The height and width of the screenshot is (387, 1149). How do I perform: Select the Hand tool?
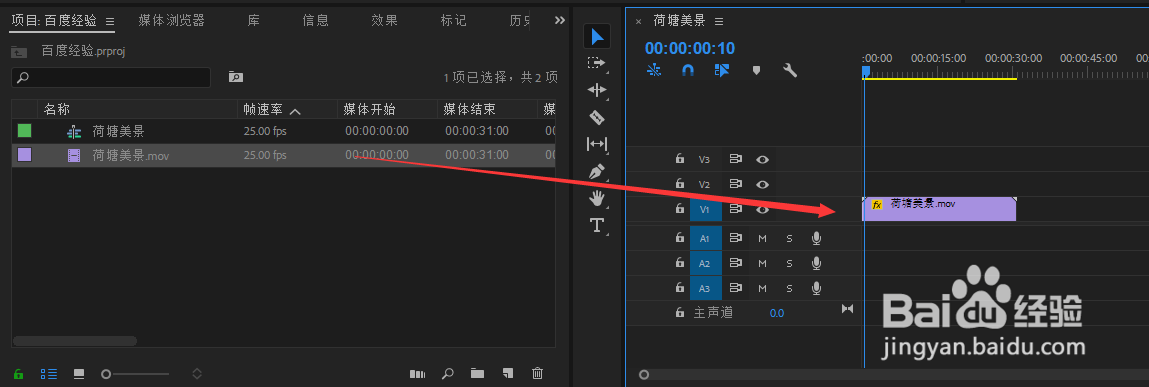[597, 198]
